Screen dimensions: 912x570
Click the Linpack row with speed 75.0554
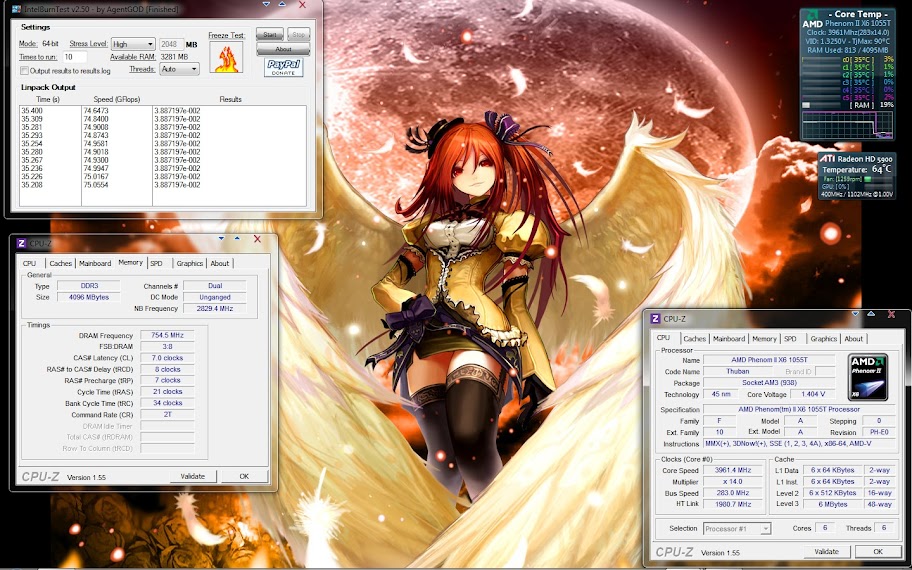point(163,185)
